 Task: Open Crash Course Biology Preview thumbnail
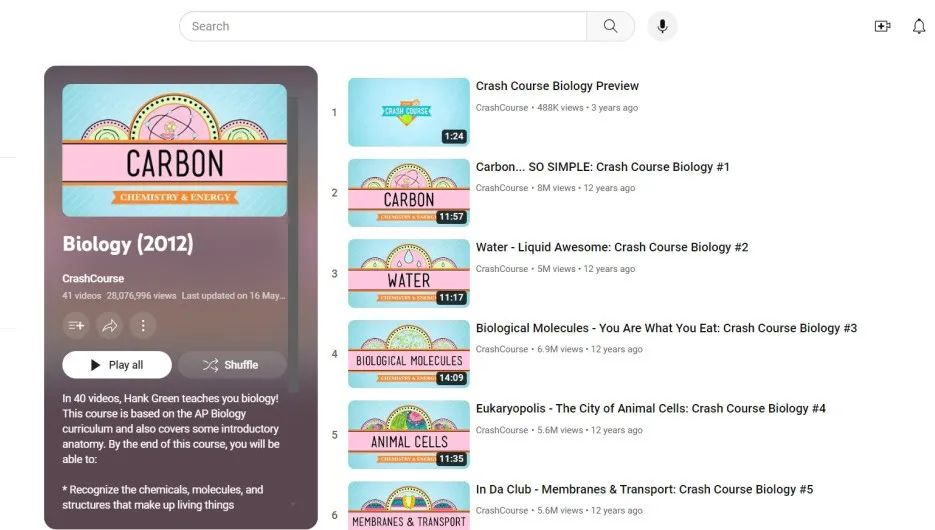point(408,112)
